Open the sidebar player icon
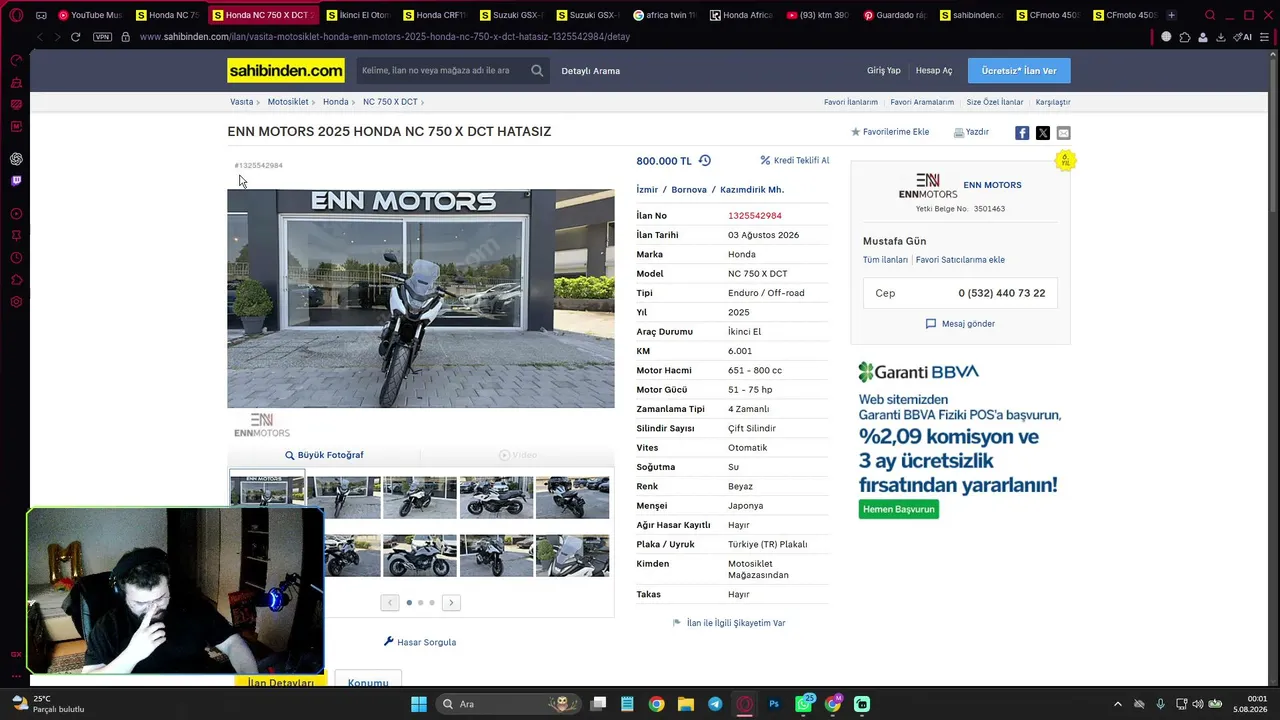This screenshot has width=1280, height=720. pyautogui.click(x=16, y=214)
